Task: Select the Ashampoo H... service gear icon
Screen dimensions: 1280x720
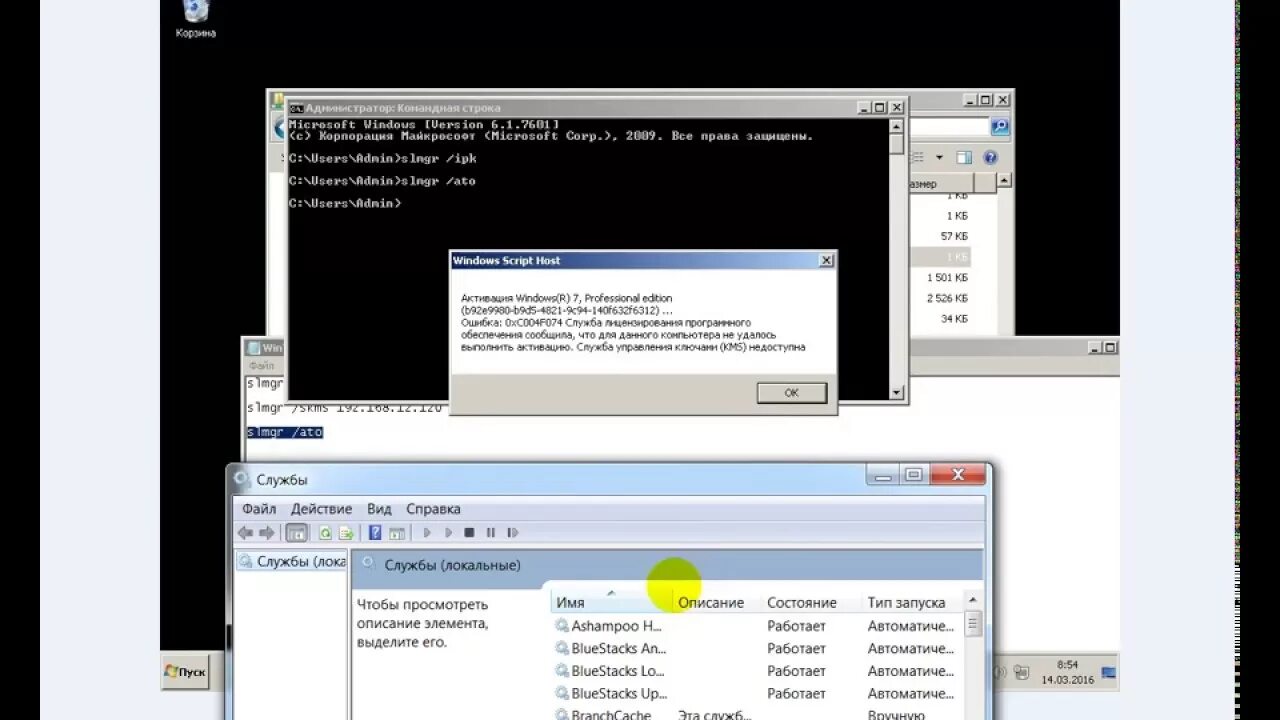Action: point(562,626)
